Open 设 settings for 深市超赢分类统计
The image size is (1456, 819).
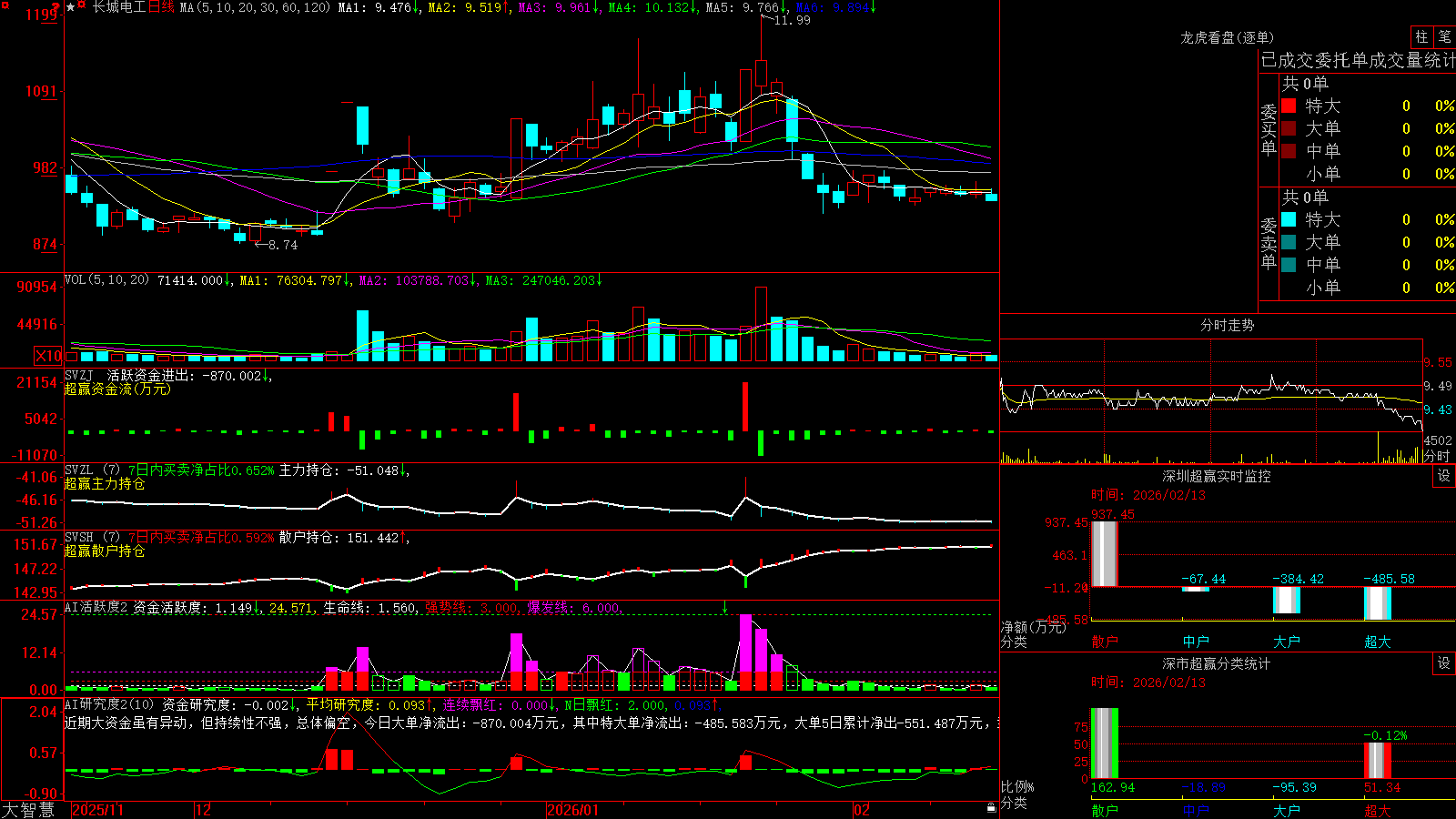click(x=1444, y=663)
